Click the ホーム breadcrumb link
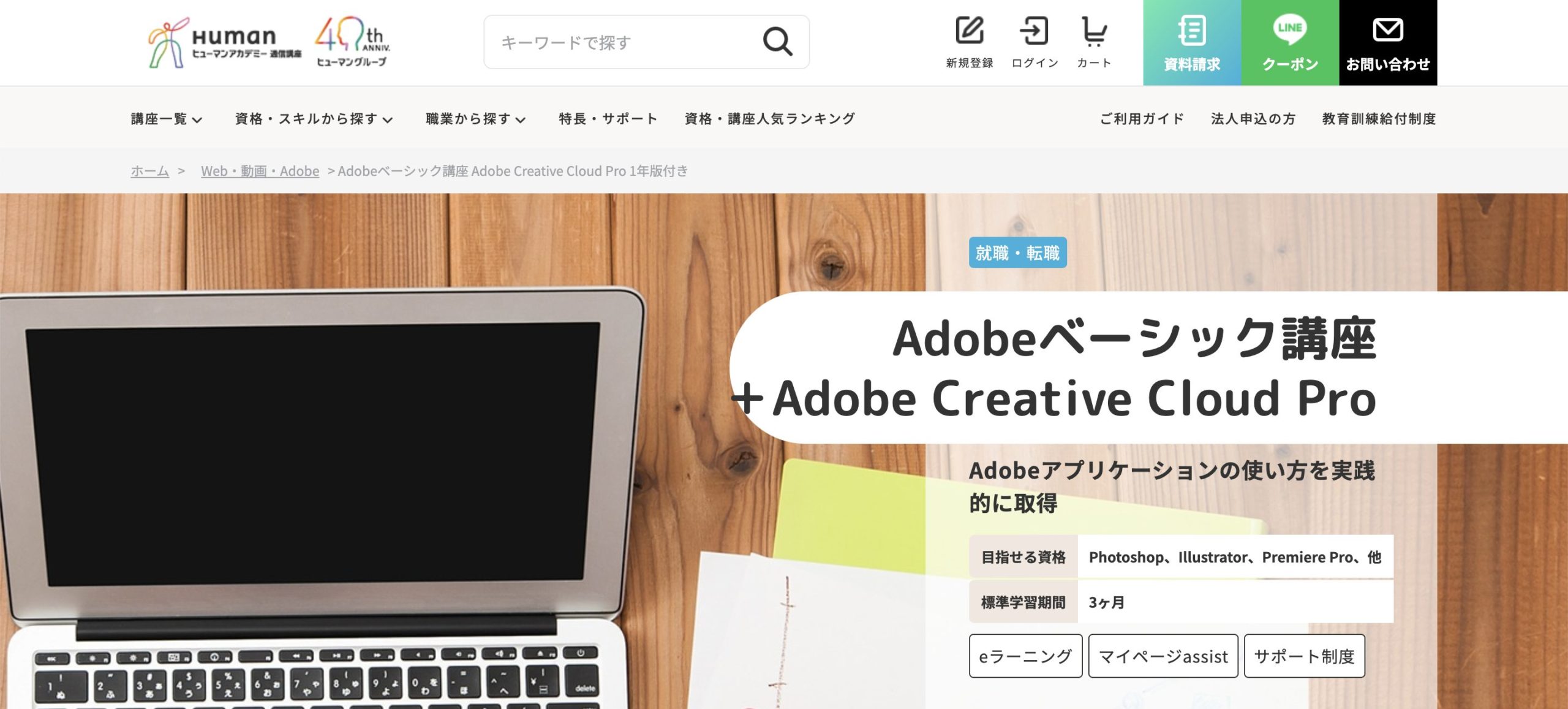 point(149,171)
